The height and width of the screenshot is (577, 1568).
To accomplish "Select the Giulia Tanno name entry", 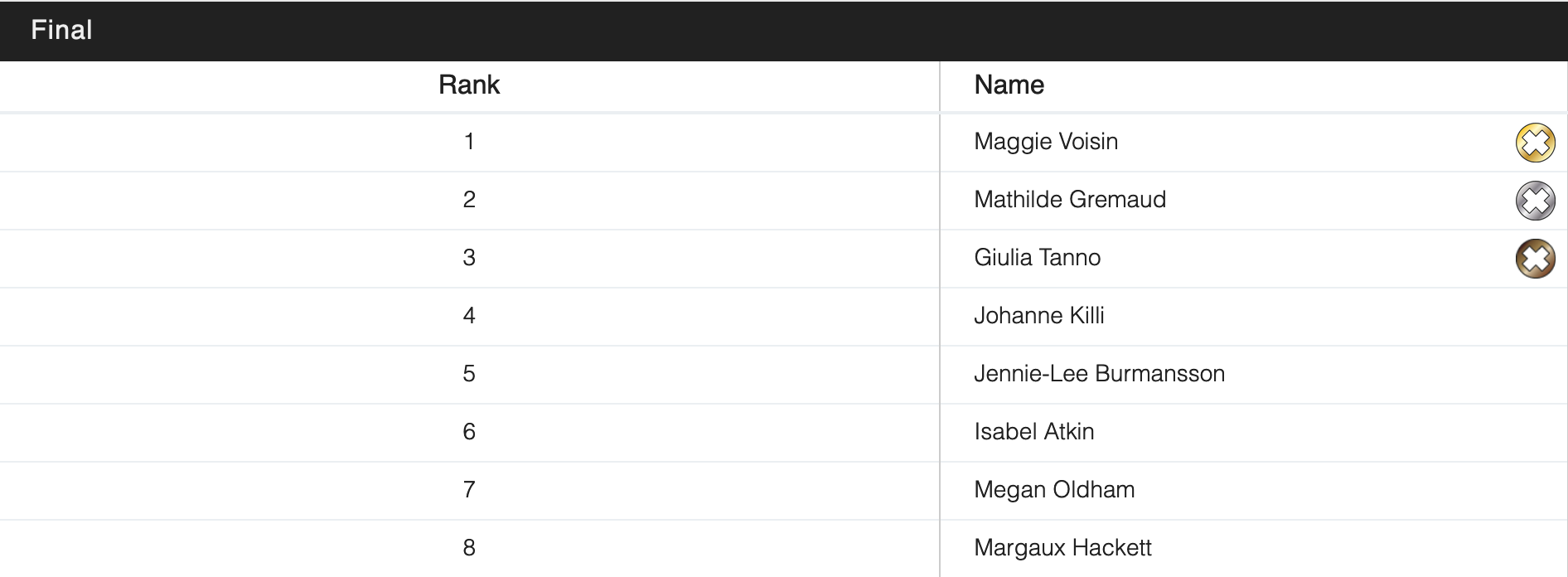I will 1037,258.
